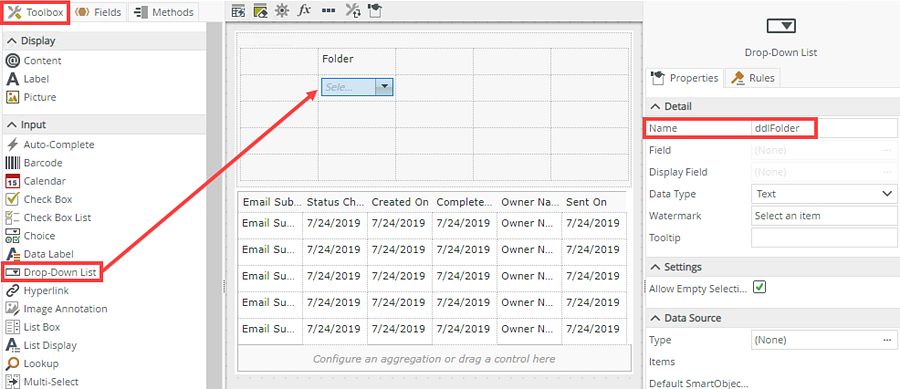Select the Data Label control

[x=40, y=254]
